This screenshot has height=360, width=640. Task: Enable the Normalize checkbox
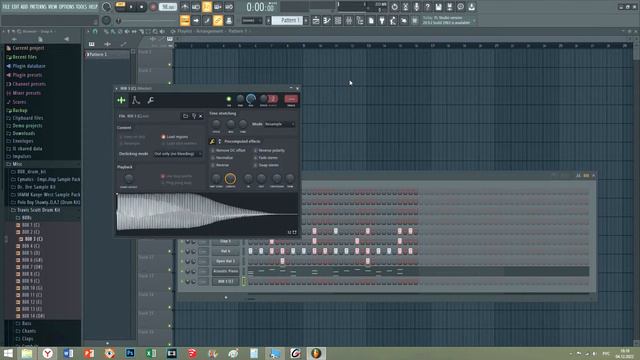point(213,158)
